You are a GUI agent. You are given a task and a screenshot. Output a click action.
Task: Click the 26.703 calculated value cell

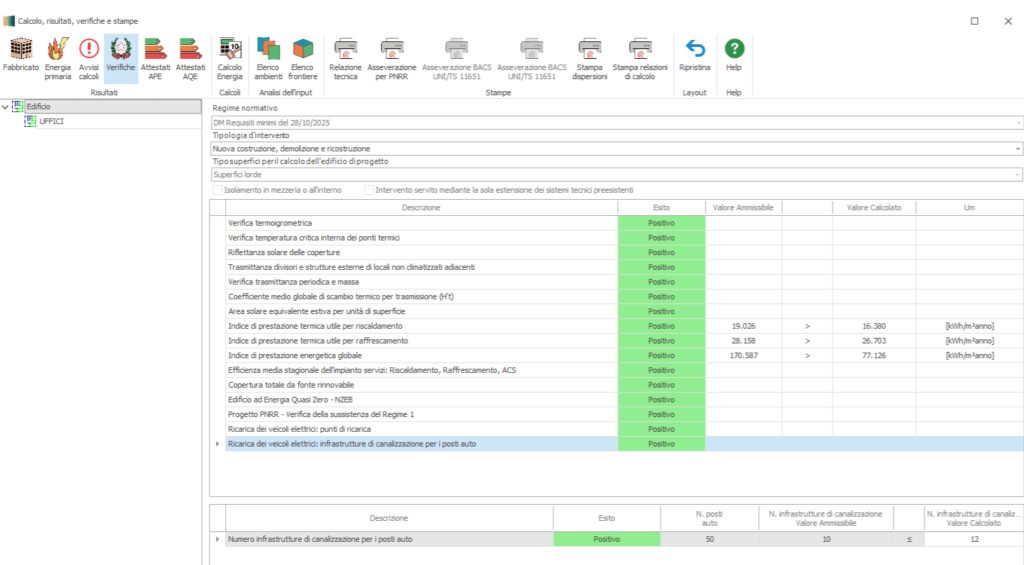pyautogui.click(x=874, y=341)
